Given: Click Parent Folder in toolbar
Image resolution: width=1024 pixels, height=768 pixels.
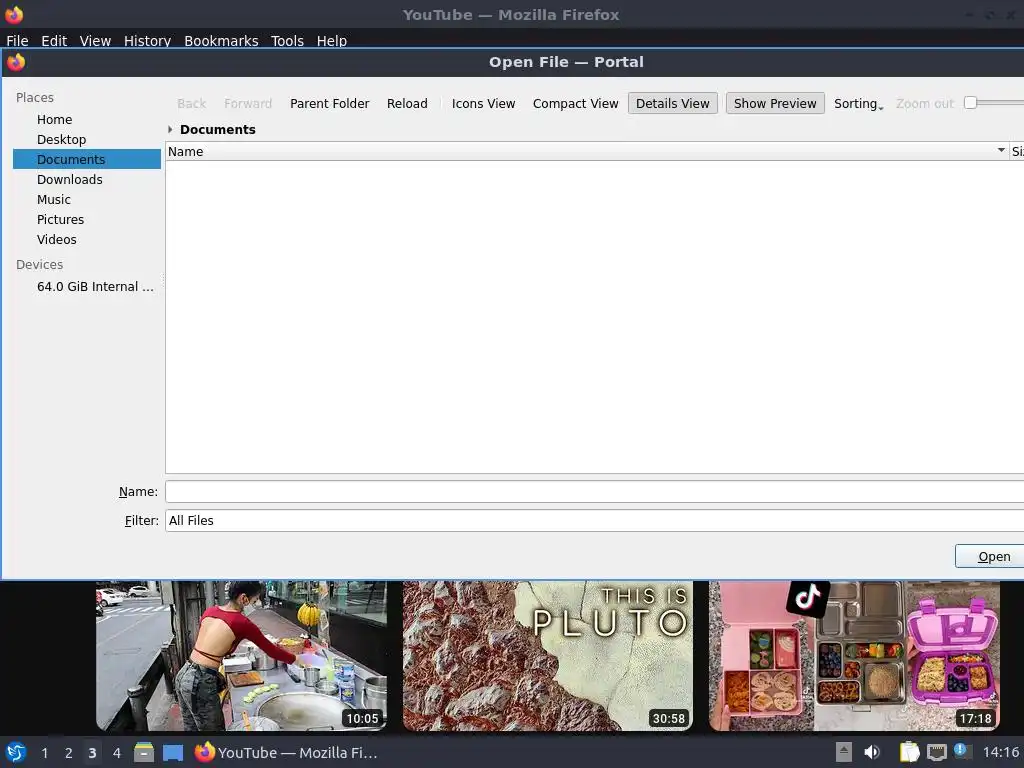Looking at the screenshot, I should pos(330,103).
